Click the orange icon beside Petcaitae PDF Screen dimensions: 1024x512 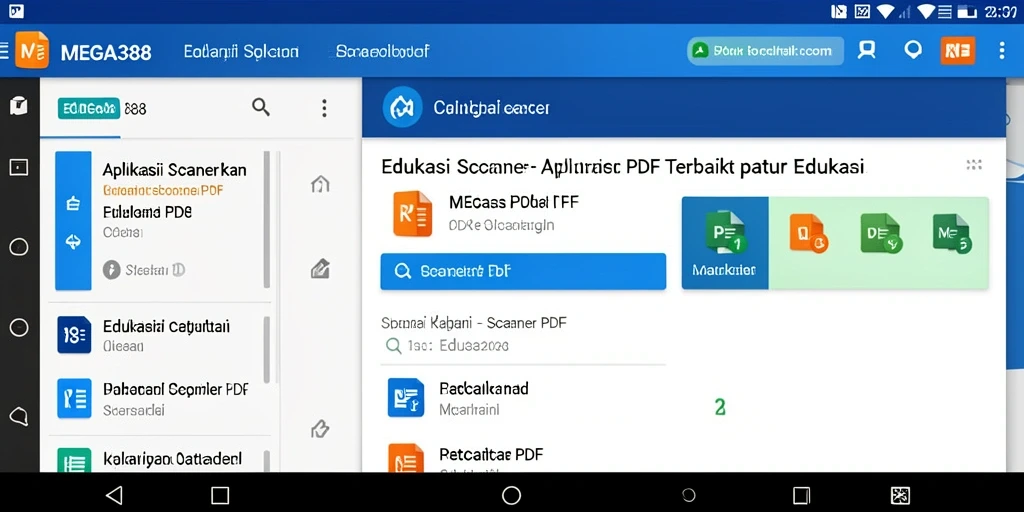pyautogui.click(x=406, y=458)
